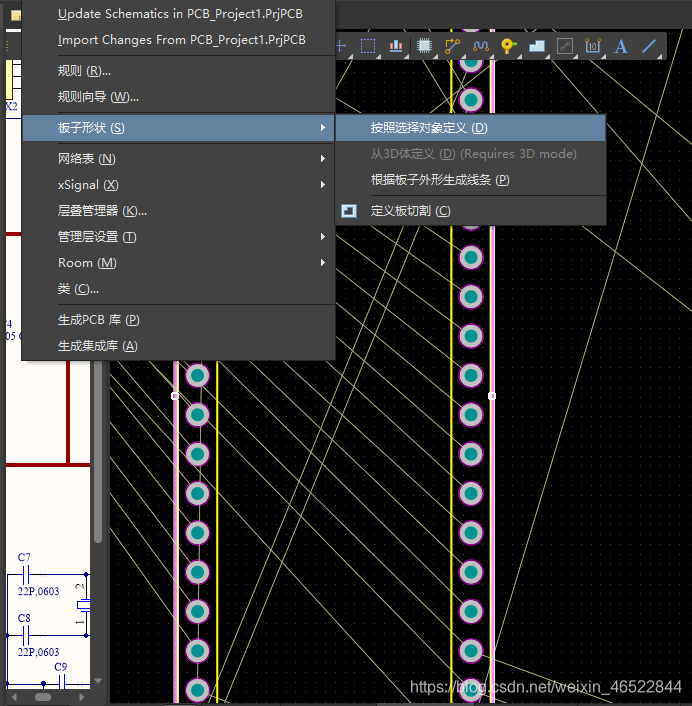Click the C8 capacitor designator
This screenshot has width=692, height=706.
tap(24, 618)
